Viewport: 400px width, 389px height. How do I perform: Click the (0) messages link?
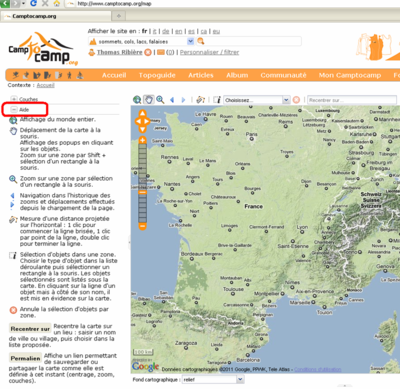[170, 52]
